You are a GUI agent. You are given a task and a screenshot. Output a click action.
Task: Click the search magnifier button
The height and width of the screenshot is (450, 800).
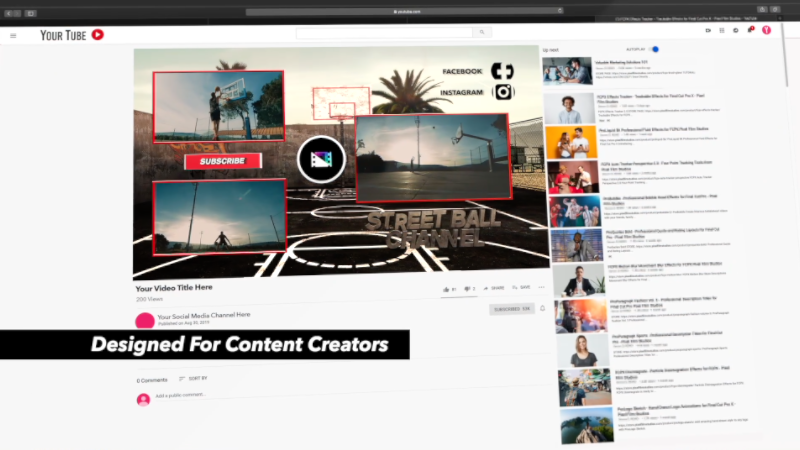pos(482,32)
